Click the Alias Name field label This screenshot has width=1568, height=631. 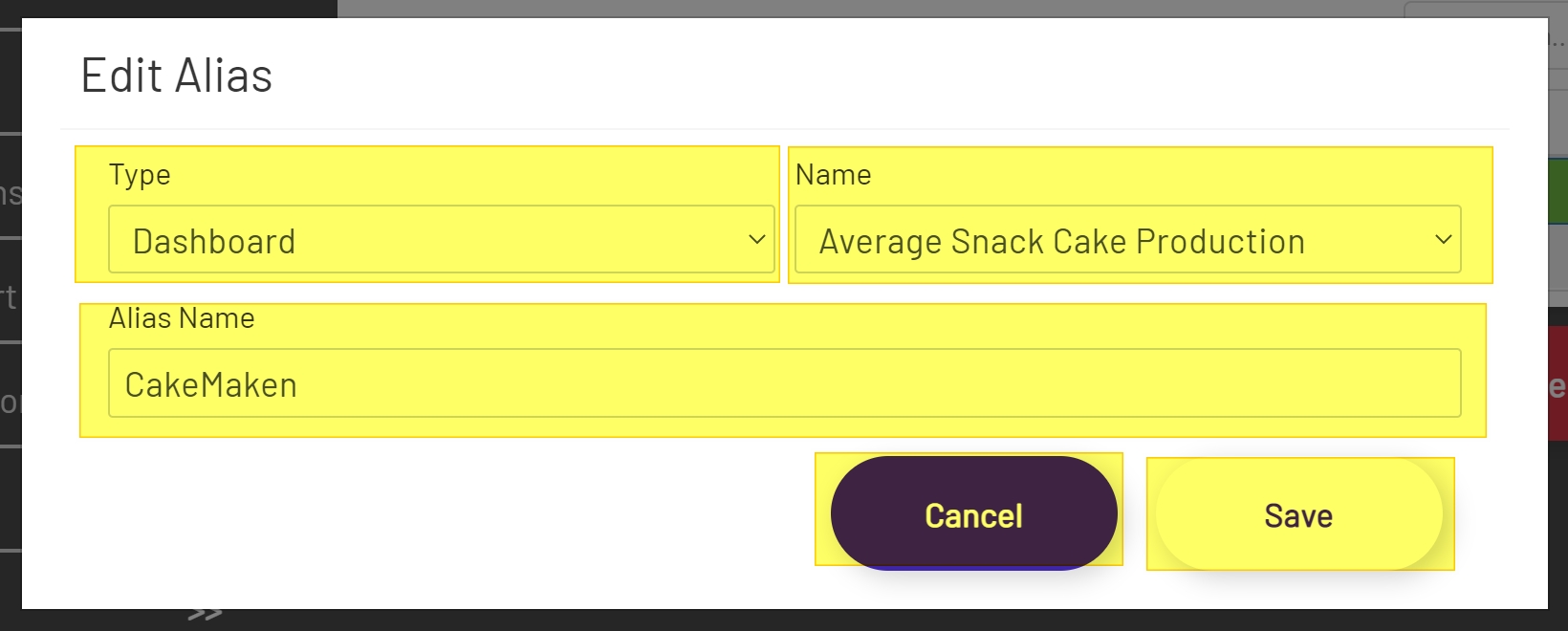point(182,318)
